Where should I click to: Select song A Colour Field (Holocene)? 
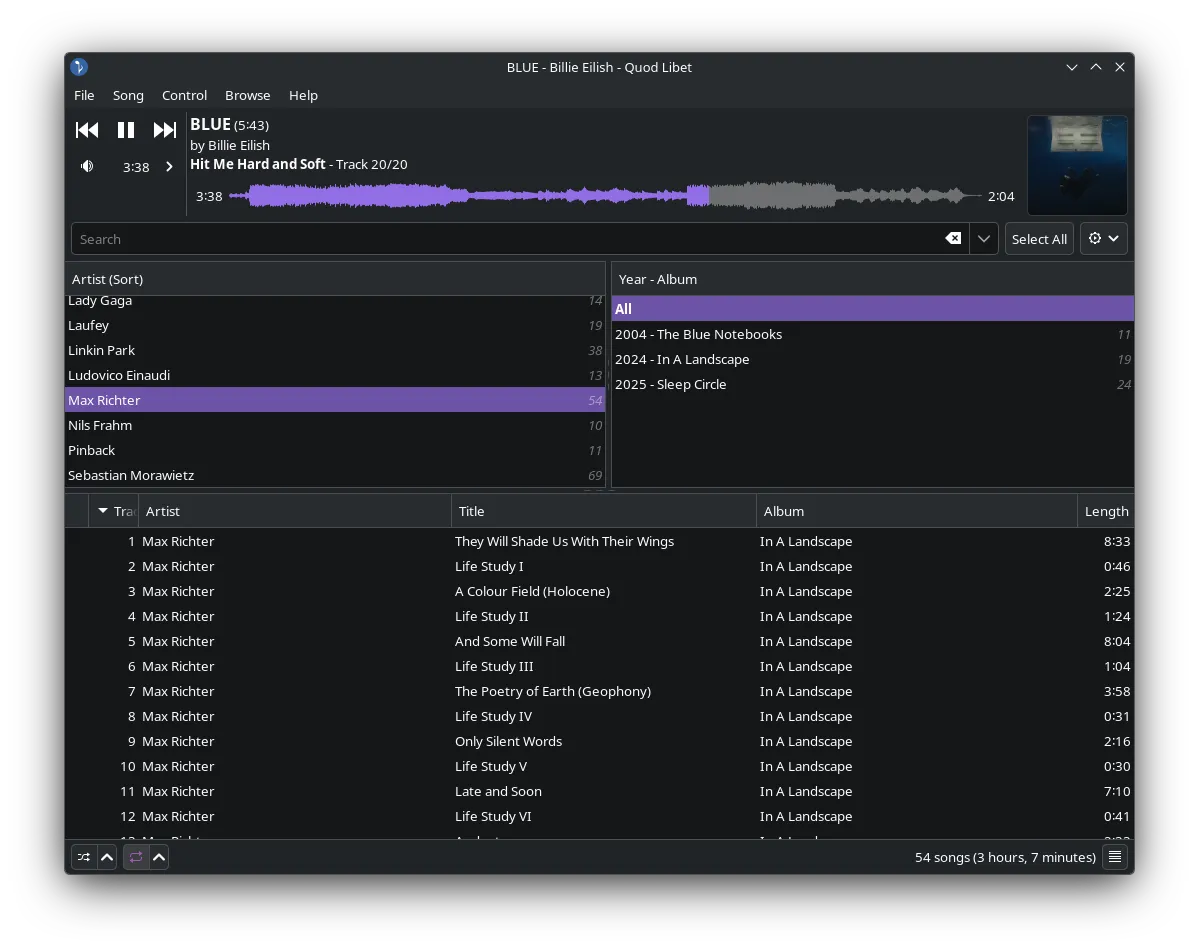(599, 591)
